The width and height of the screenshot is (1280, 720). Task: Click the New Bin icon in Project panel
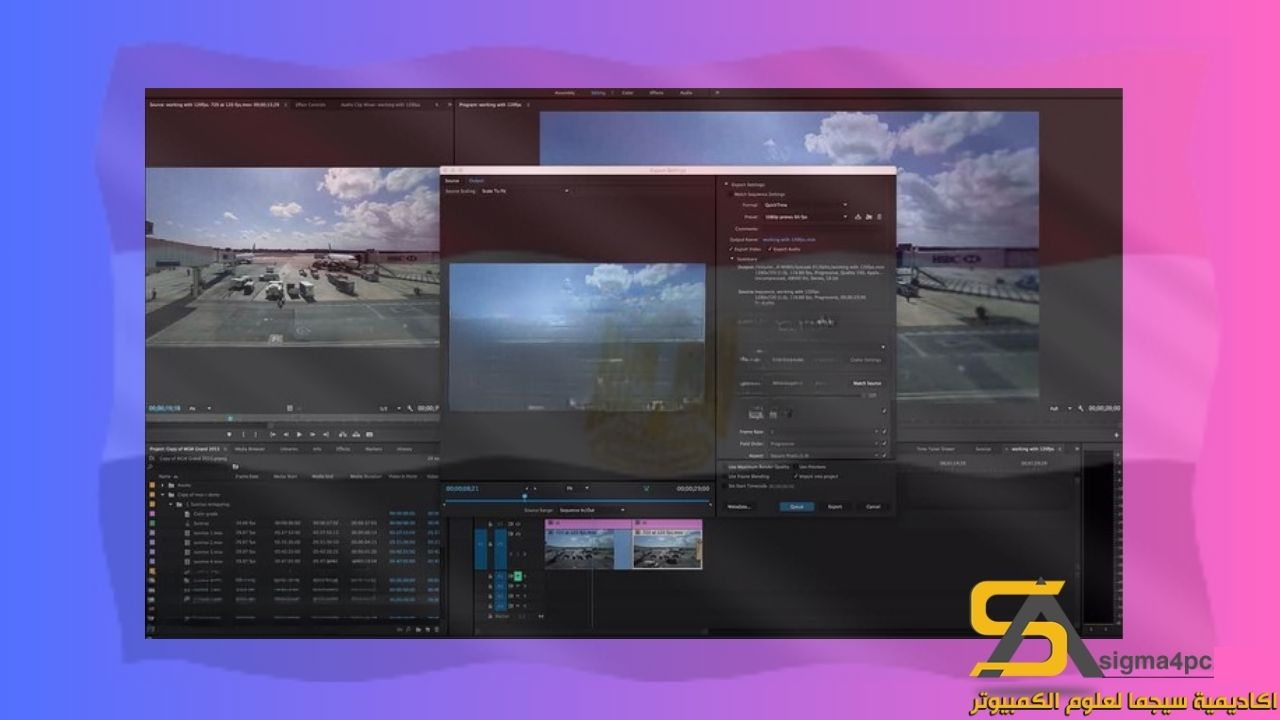[x=418, y=630]
